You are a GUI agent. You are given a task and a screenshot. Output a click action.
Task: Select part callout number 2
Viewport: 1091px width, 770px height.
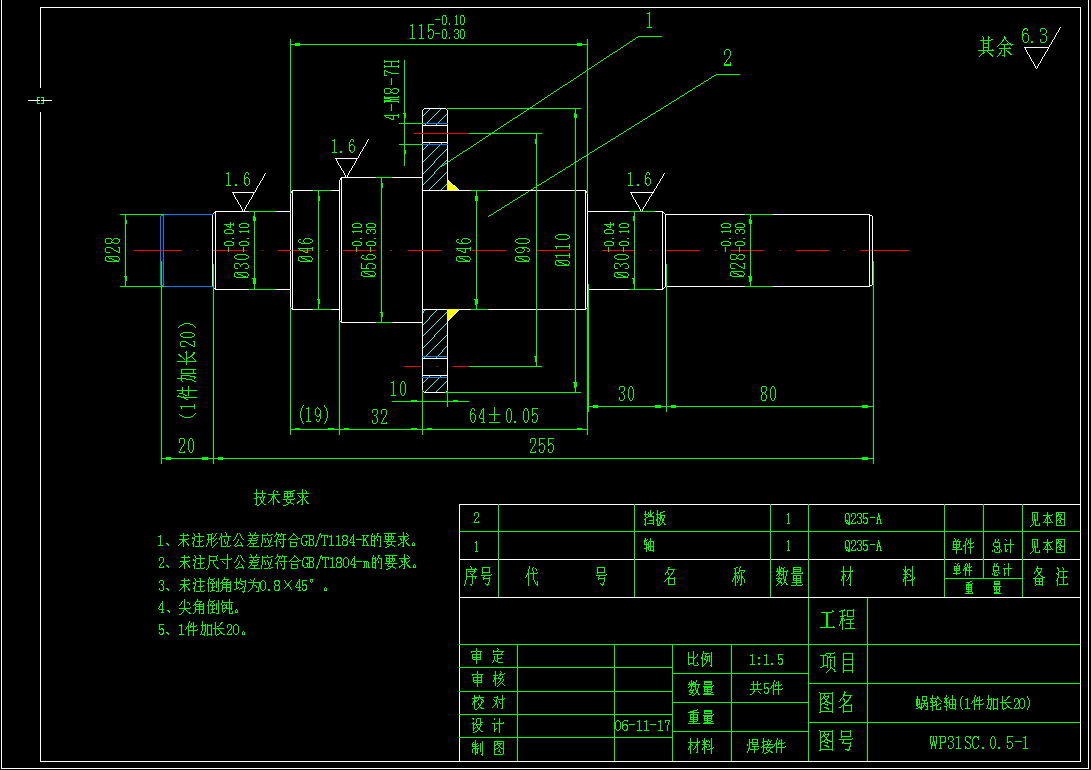click(727, 59)
